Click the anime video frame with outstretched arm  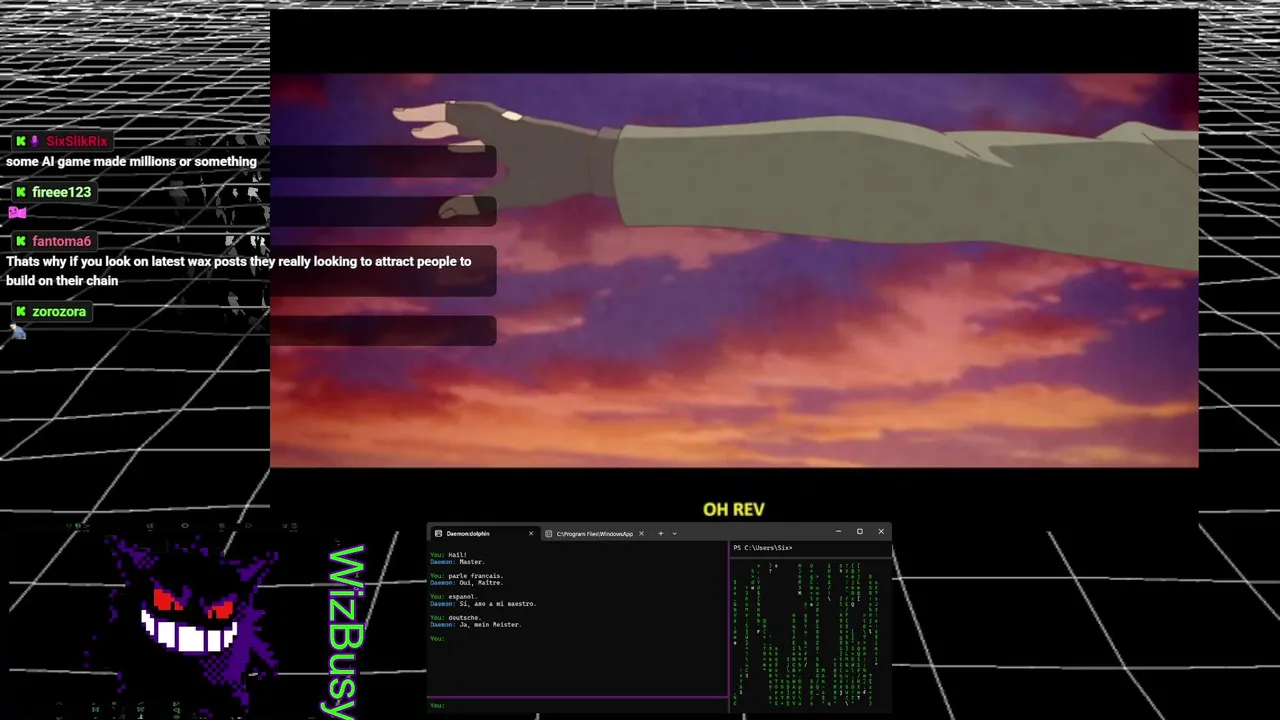pos(734,270)
